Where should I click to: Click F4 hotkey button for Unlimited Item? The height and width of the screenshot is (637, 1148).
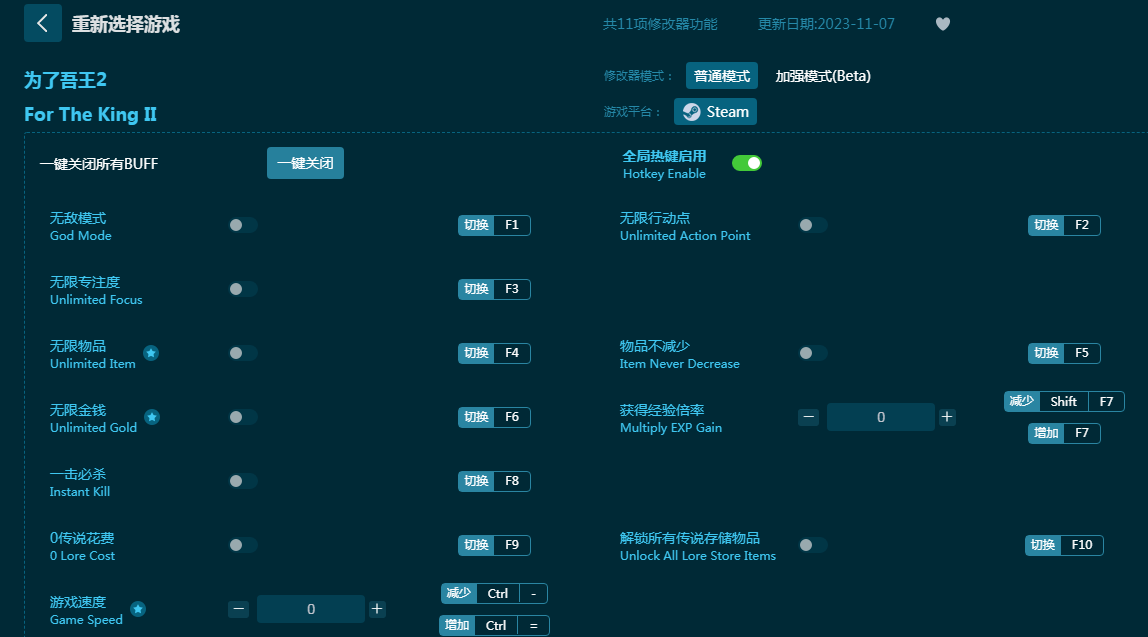tap(494, 353)
